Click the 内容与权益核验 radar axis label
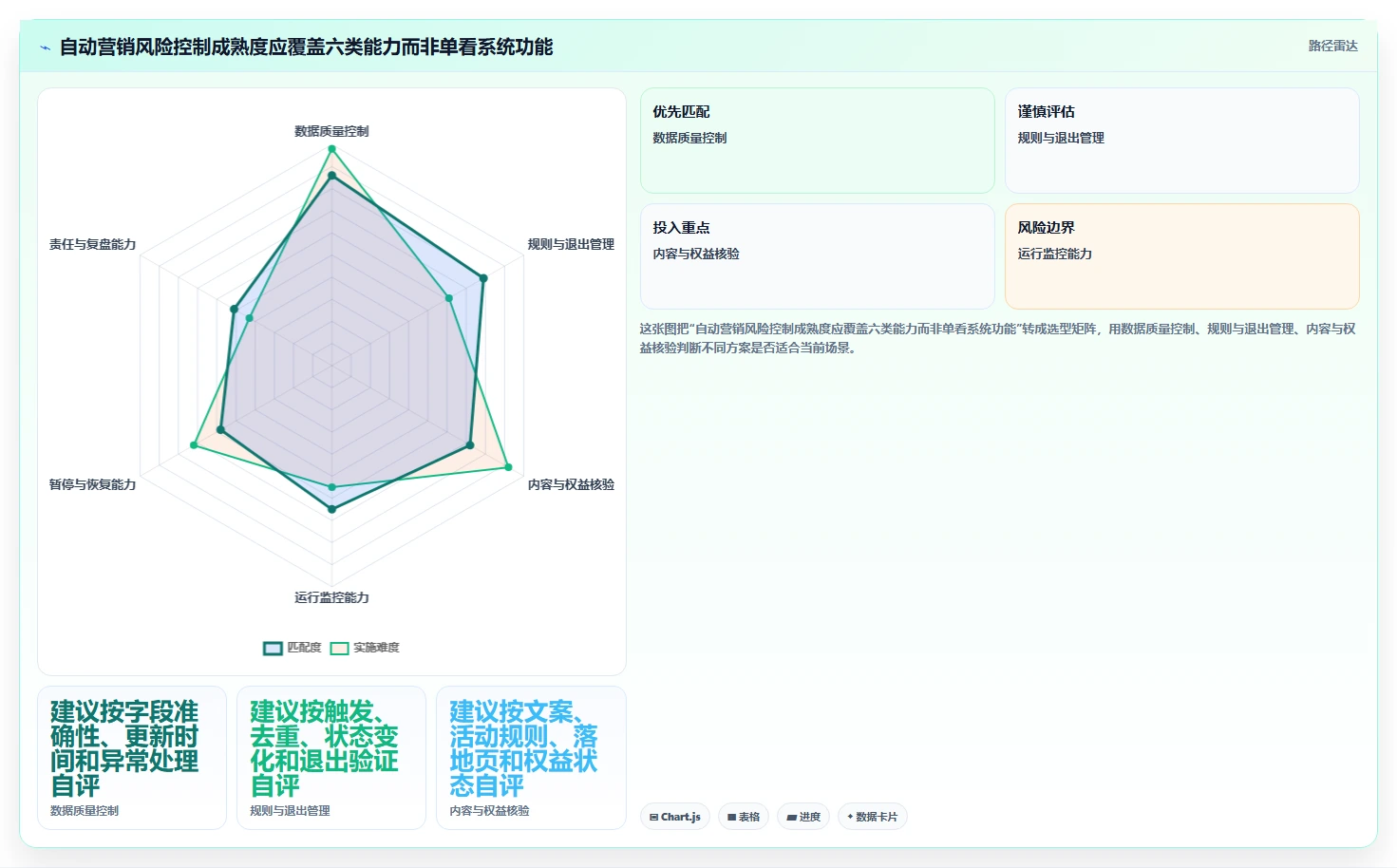This screenshot has height=868, width=1397. (x=571, y=484)
